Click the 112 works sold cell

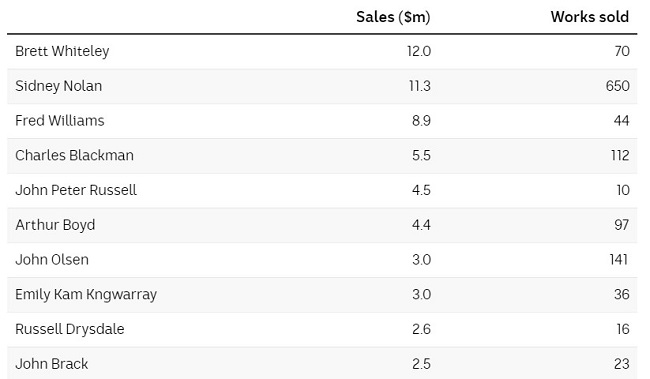point(620,155)
